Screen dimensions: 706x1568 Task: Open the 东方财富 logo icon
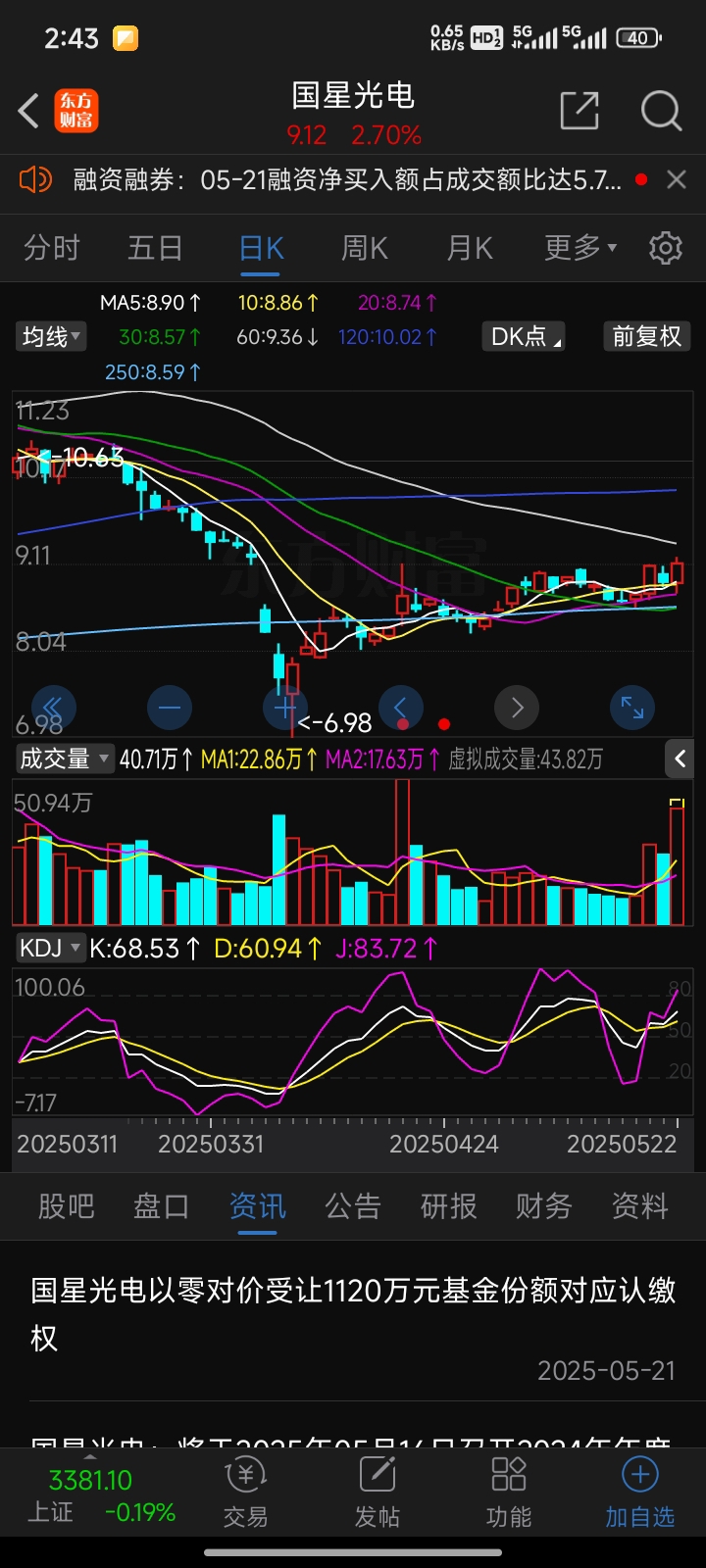[76, 111]
